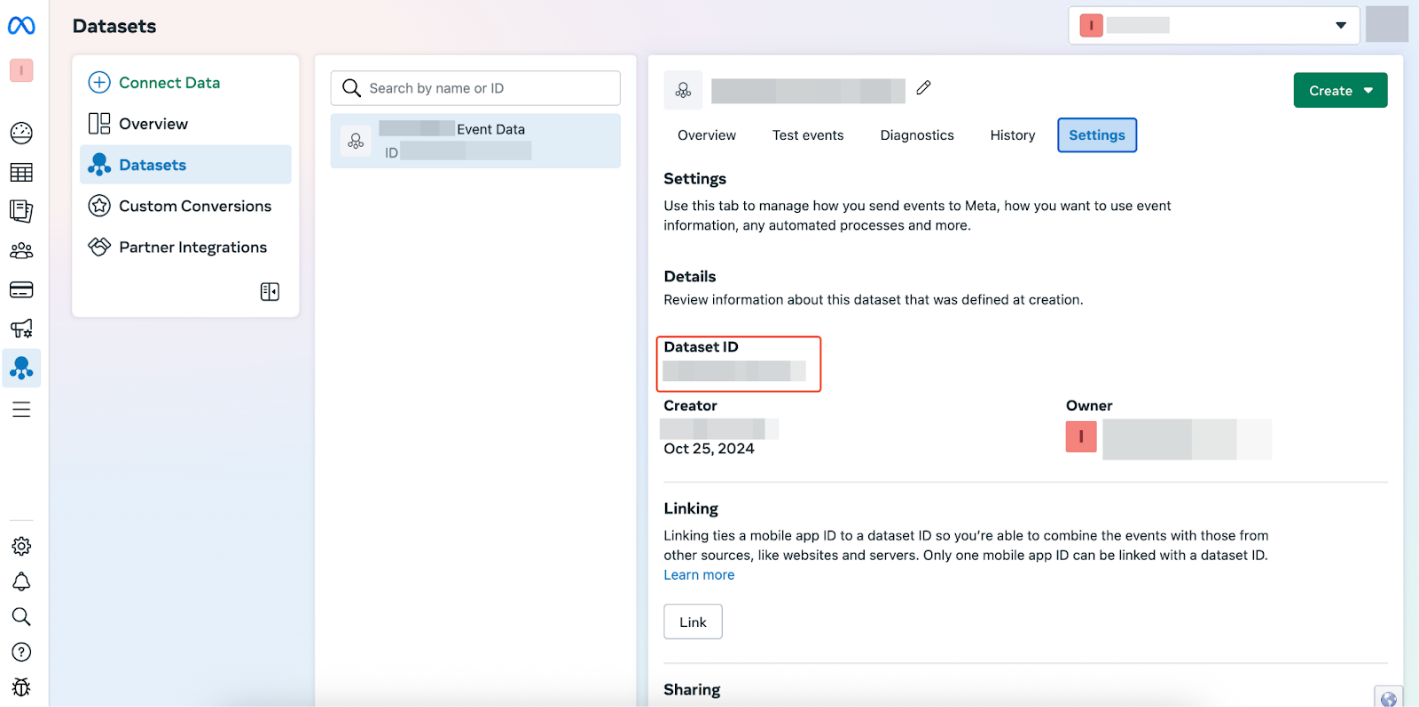Open the Audiences people icon
Viewport: 1419px width, 707px height.
(x=21, y=250)
